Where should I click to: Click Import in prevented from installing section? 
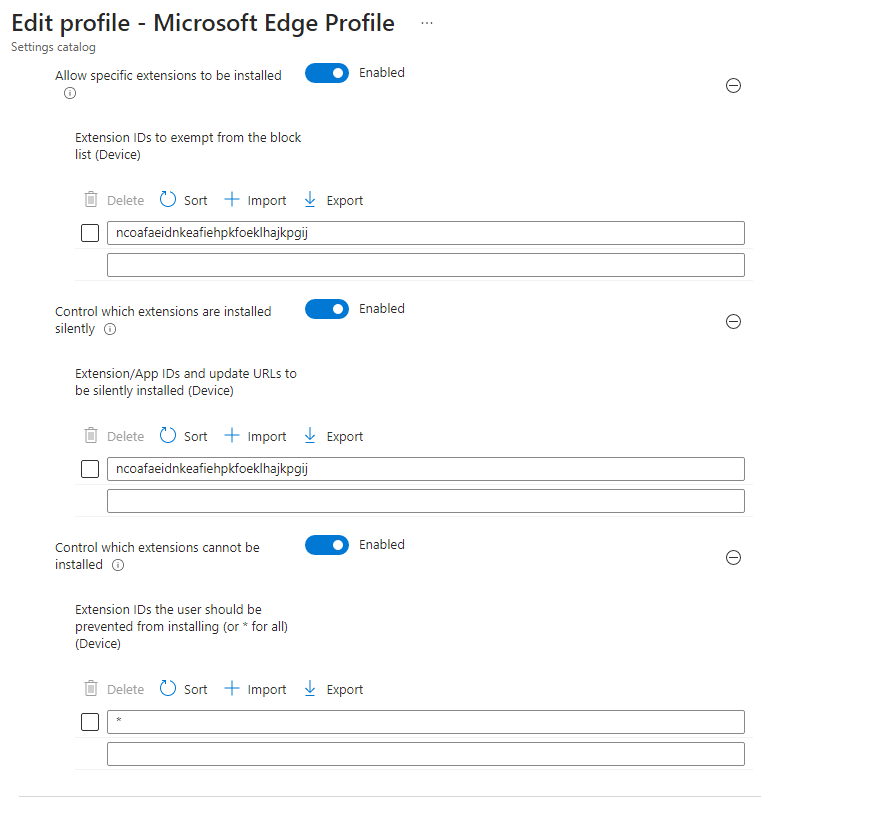255,689
